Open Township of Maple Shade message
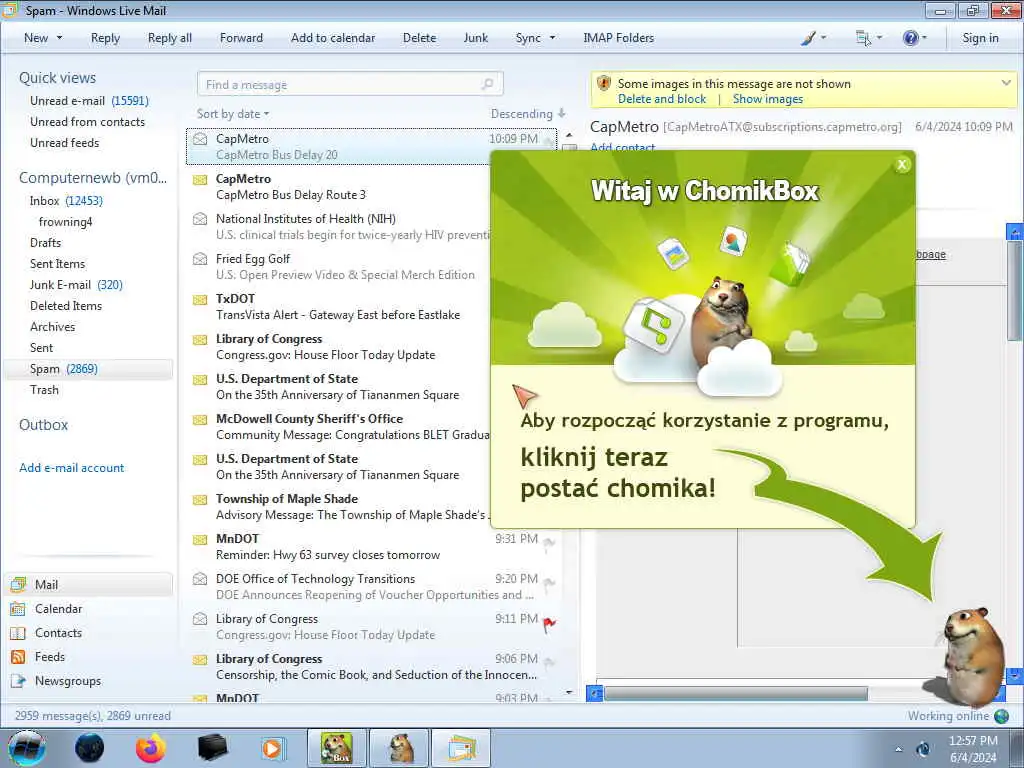 pyautogui.click(x=340, y=506)
